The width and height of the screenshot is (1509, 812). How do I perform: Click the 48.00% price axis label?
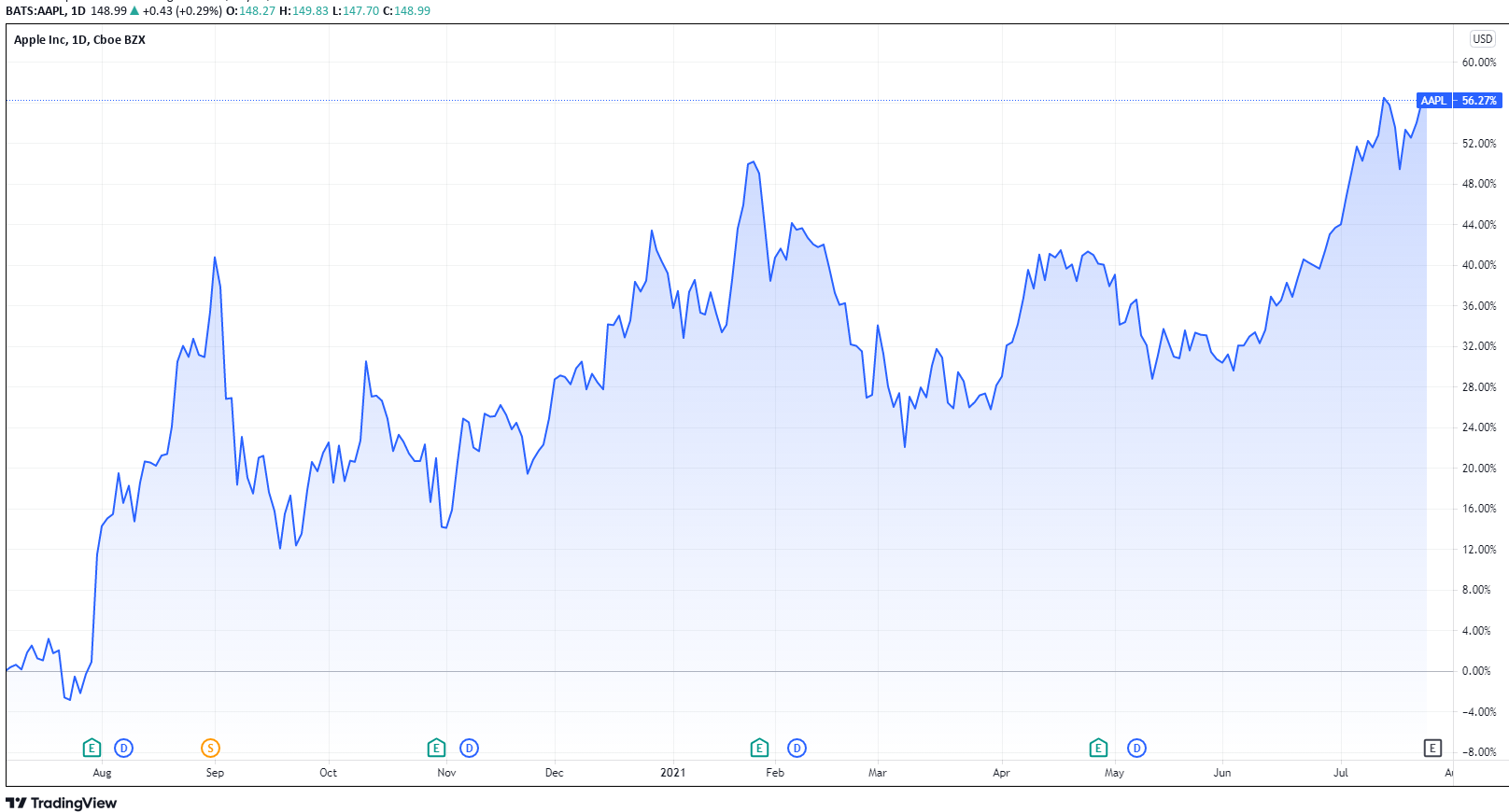tap(1479, 184)
